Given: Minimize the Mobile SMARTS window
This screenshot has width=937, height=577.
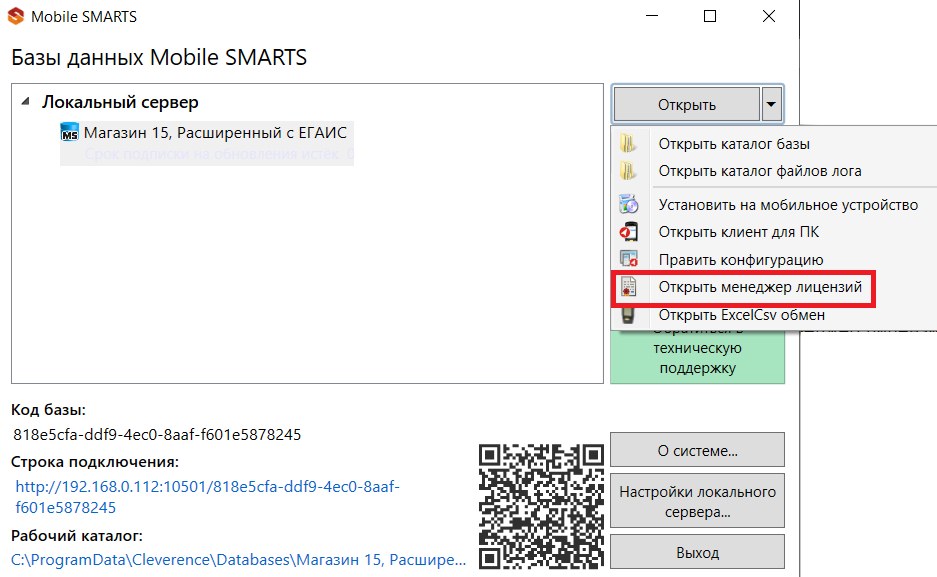Looking at the screenshot, I should (652, 16).
